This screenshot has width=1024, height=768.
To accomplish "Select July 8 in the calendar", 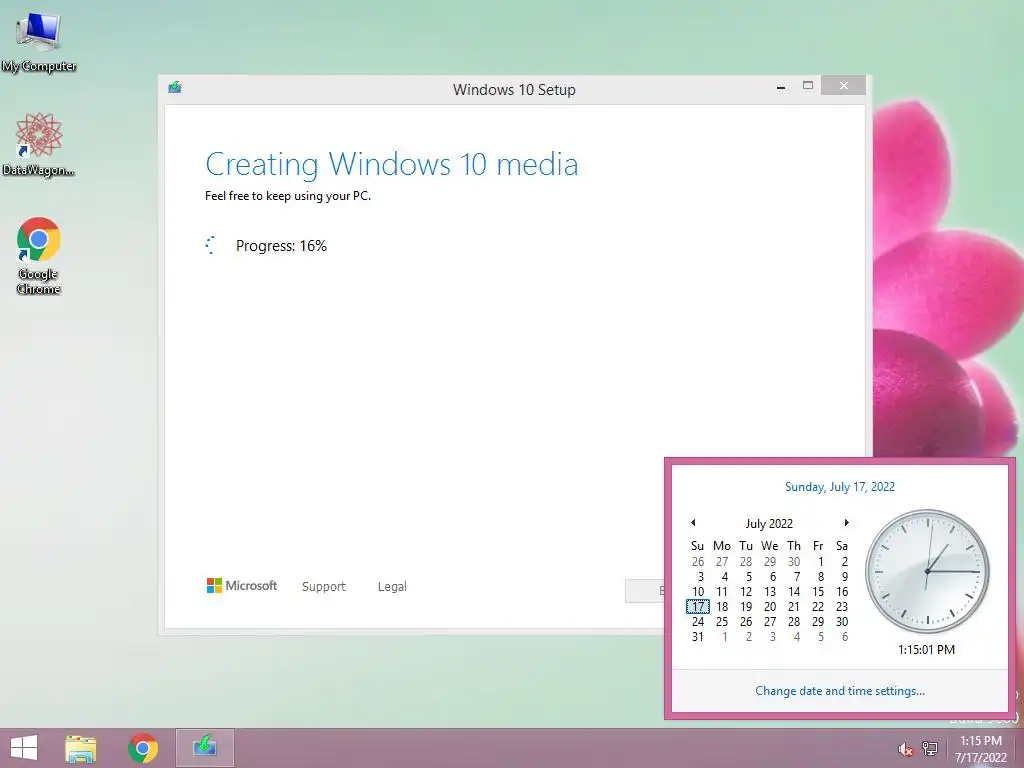I will click(x=820, y=577).
